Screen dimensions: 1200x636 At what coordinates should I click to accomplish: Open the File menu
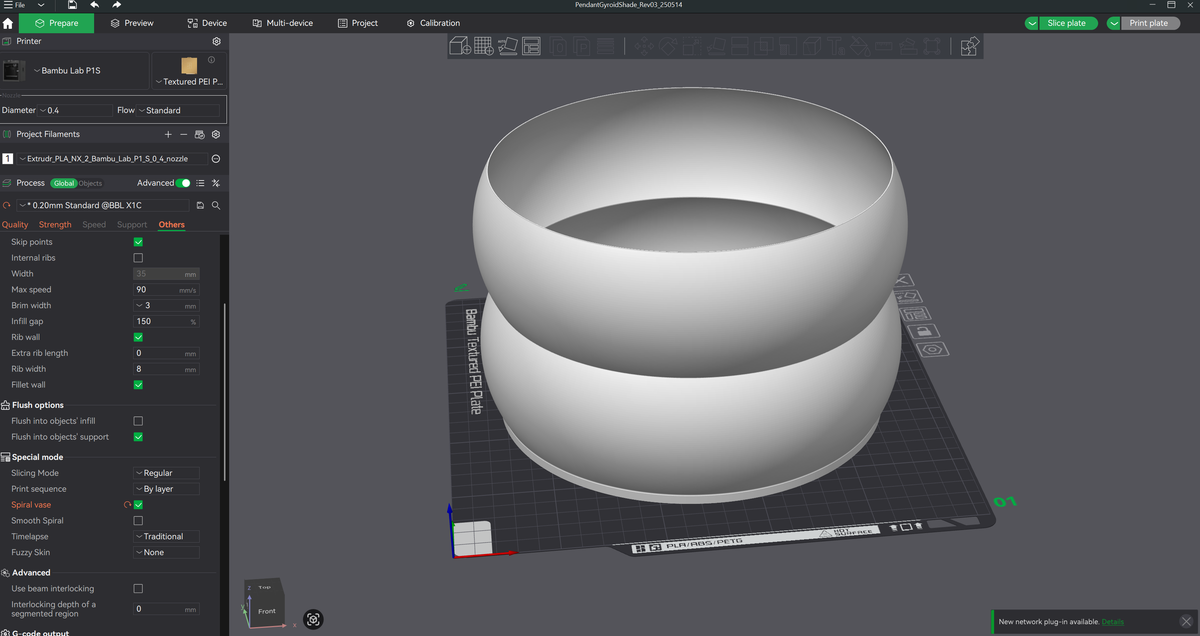[x=14, y=5]
